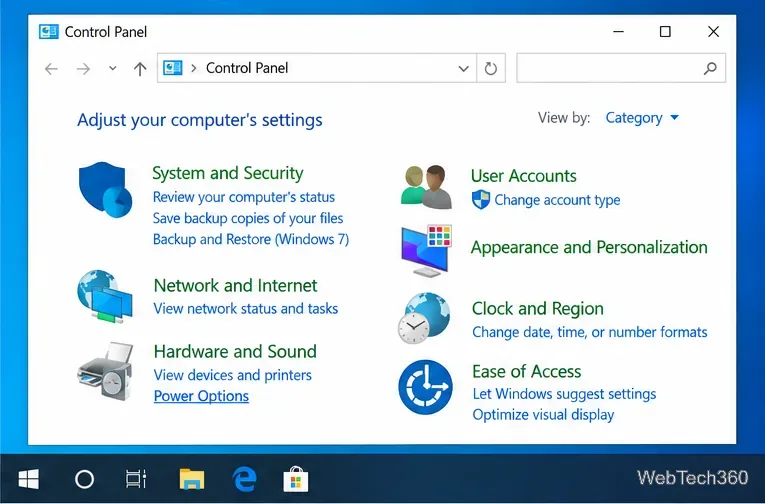765x504 pixels.
Task: Launch Microsoft Store from the taskbar
Action: click(x=296, y=479)
